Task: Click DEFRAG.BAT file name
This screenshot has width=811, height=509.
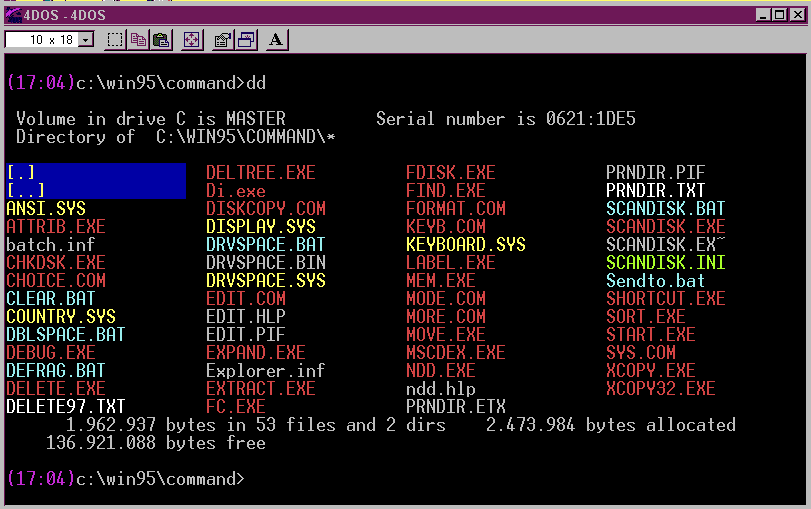Action: 56,370
